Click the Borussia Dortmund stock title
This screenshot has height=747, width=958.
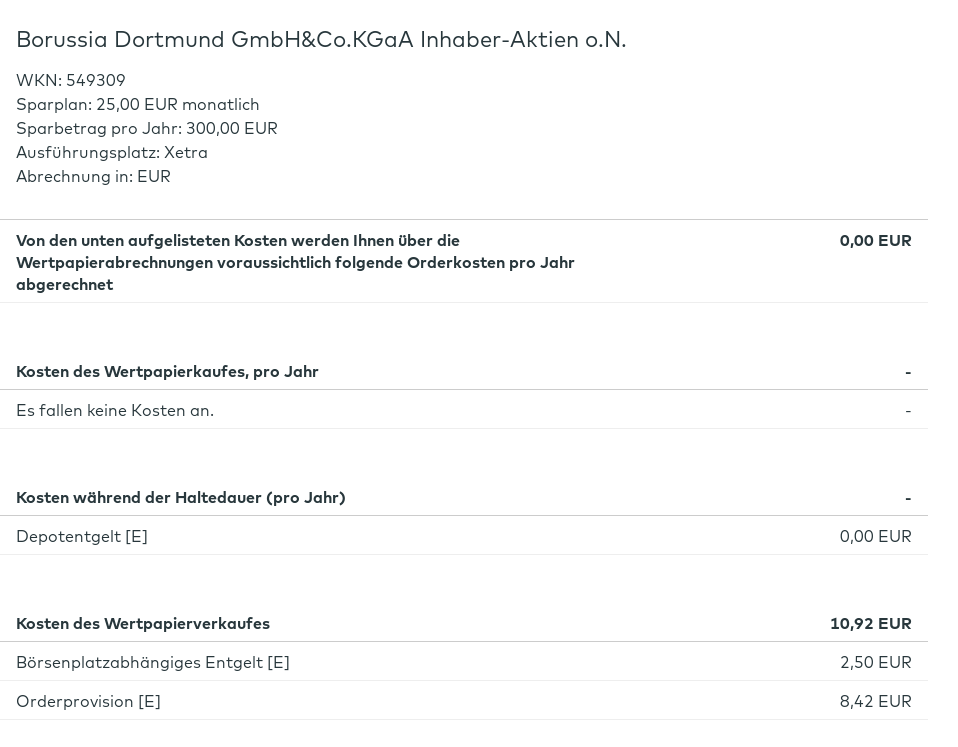click(321, 39)
